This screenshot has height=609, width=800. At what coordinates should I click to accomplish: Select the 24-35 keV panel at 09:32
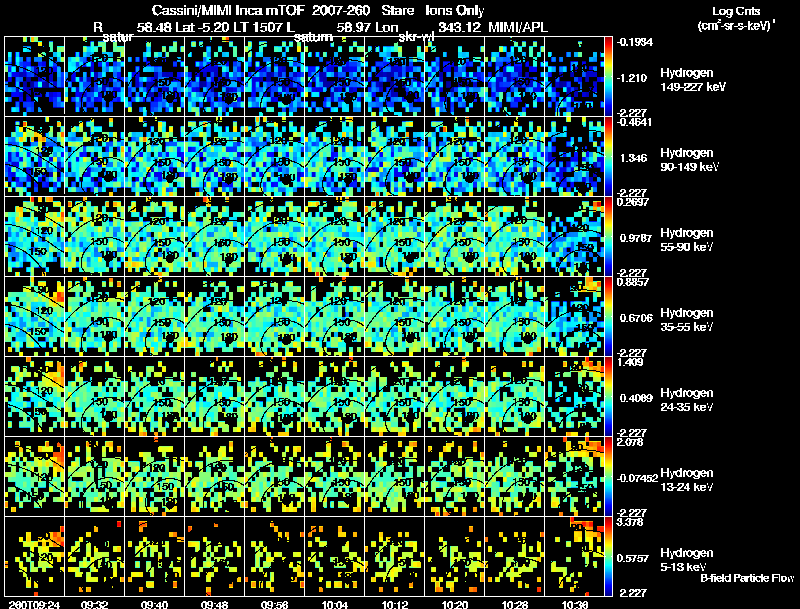pyautogui.click(x=94, y=397)
